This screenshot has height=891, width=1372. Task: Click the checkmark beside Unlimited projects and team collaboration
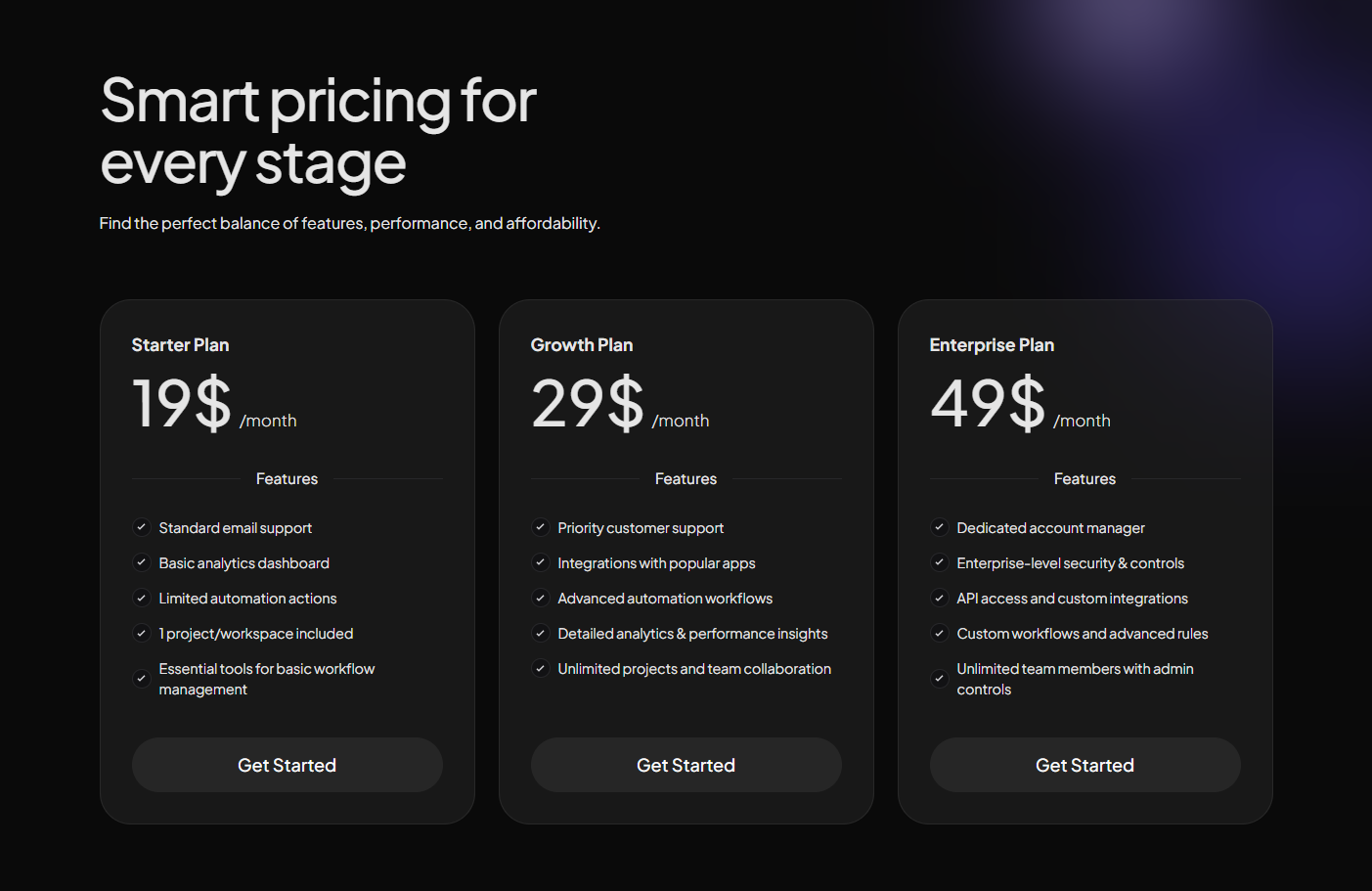point(540,668)
